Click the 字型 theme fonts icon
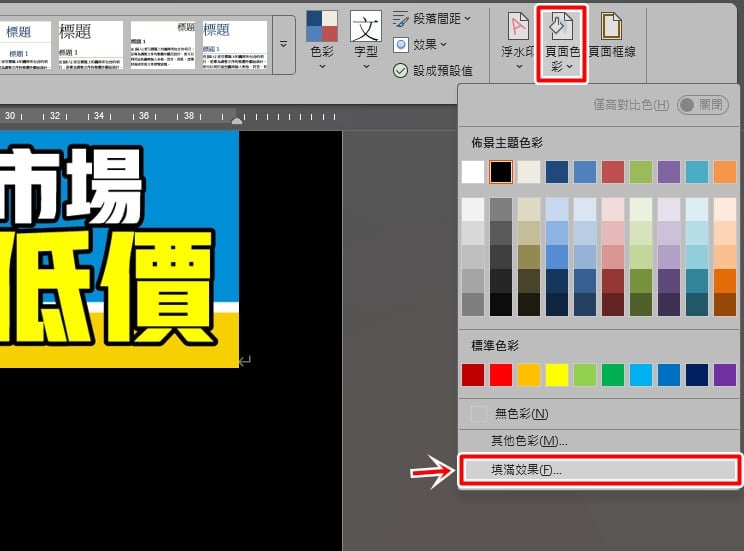 coord(366,26)
